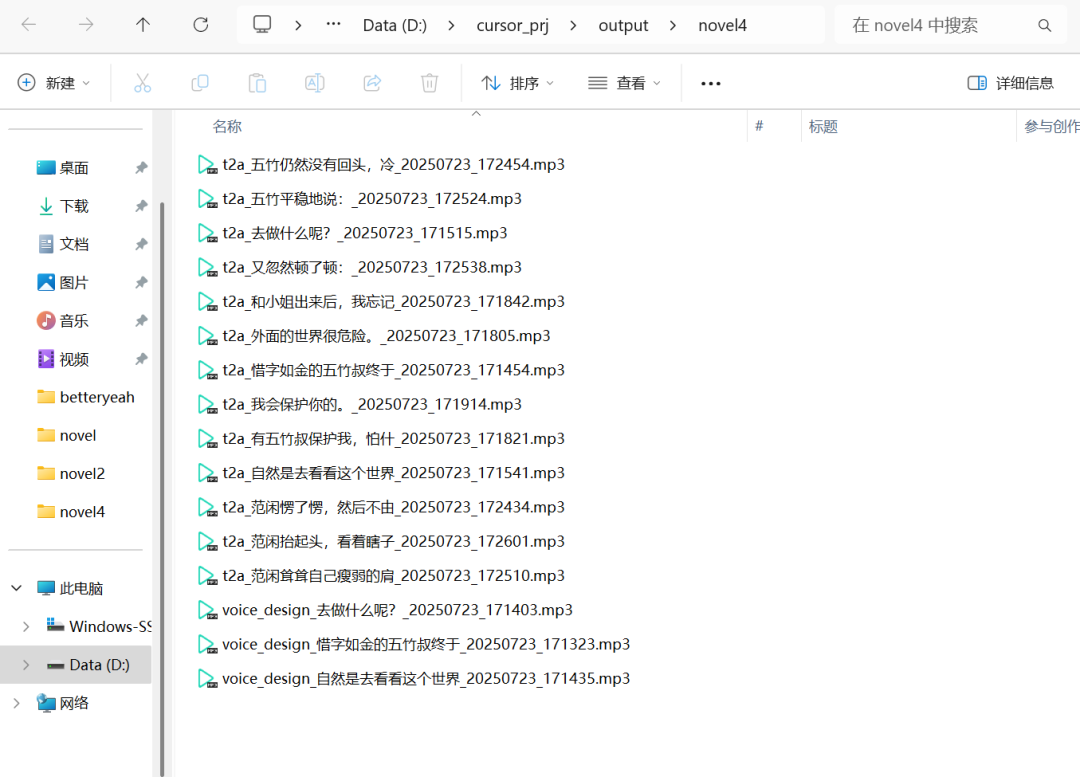Open the 音乐 sidebar folder

[71, 320]
